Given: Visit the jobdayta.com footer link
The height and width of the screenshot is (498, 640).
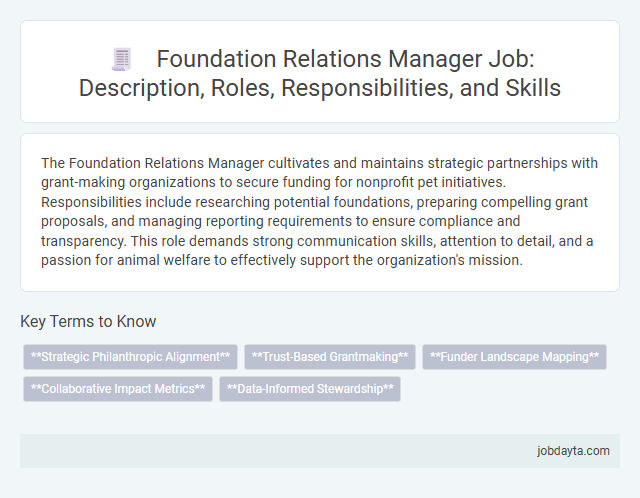Looking at the screenshot, I should pos(573,451).
